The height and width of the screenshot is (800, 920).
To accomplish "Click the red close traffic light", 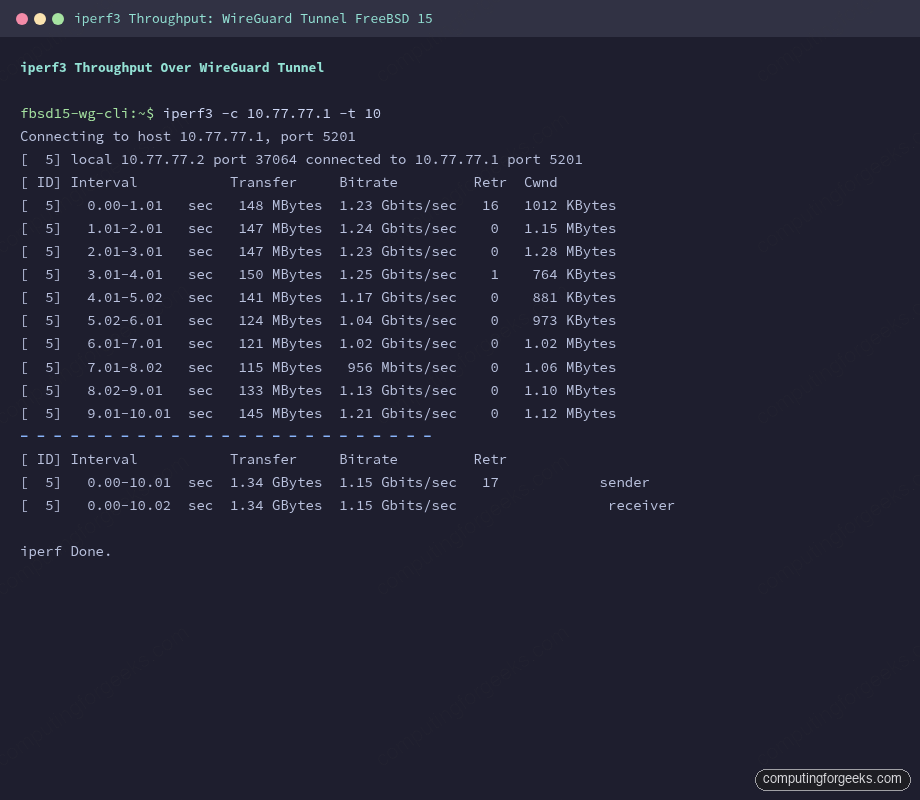I will (22, 18).
